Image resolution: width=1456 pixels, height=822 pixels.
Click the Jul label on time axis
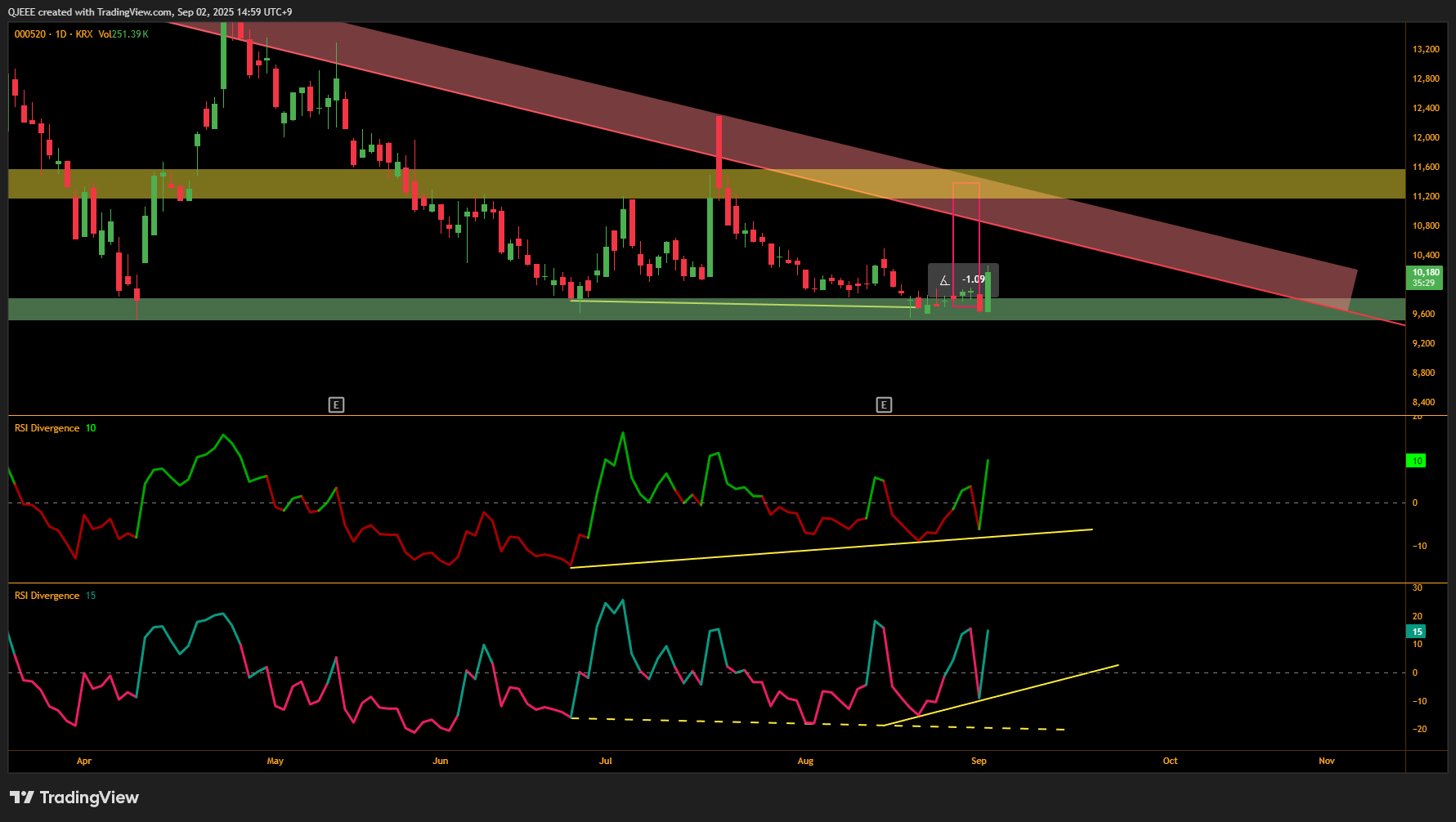point(606,761)
